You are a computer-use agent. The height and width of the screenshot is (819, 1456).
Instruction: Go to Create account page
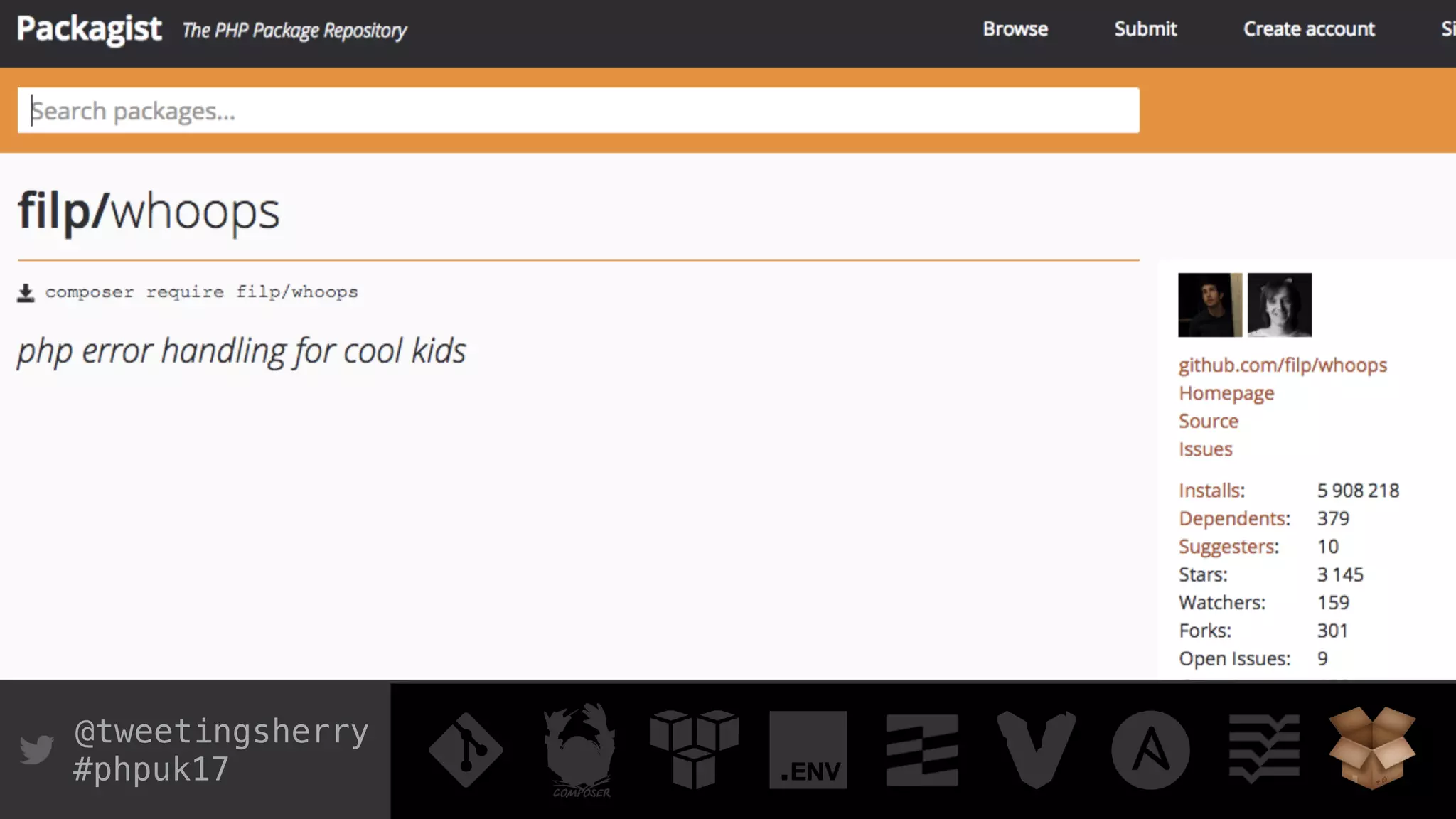tap(1309, 29)
